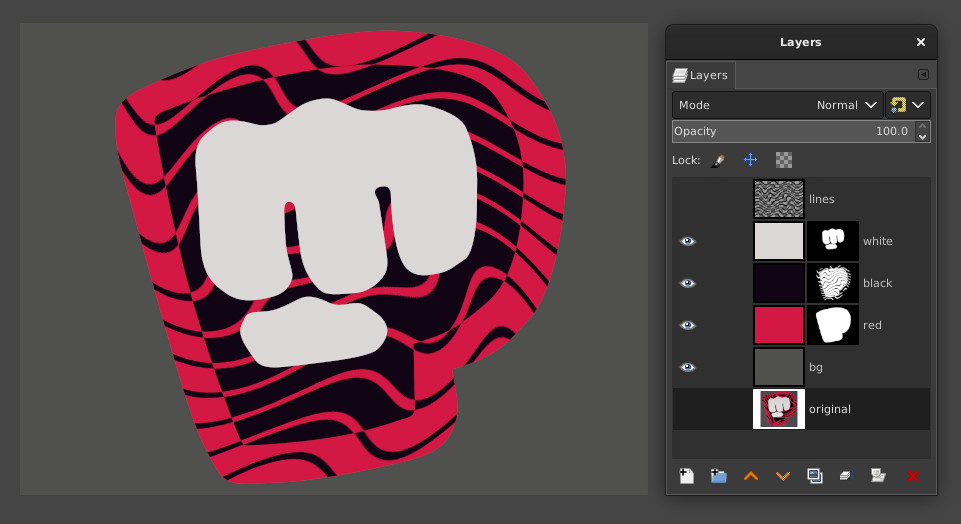The image size is (961, 524).
Task: Toggle lock position and size
Action: tap(750, 160)
